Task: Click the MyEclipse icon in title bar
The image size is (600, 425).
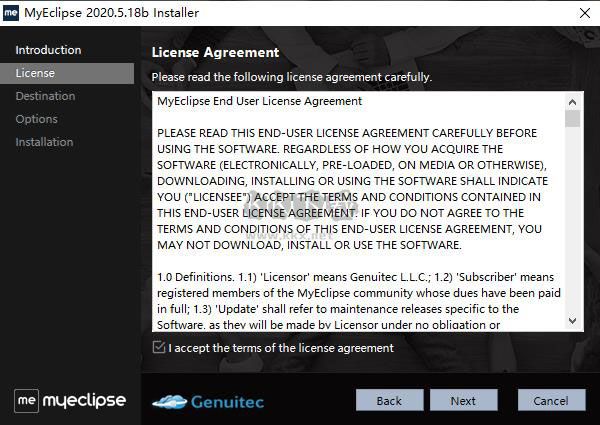Action: (x=11, y=13)
